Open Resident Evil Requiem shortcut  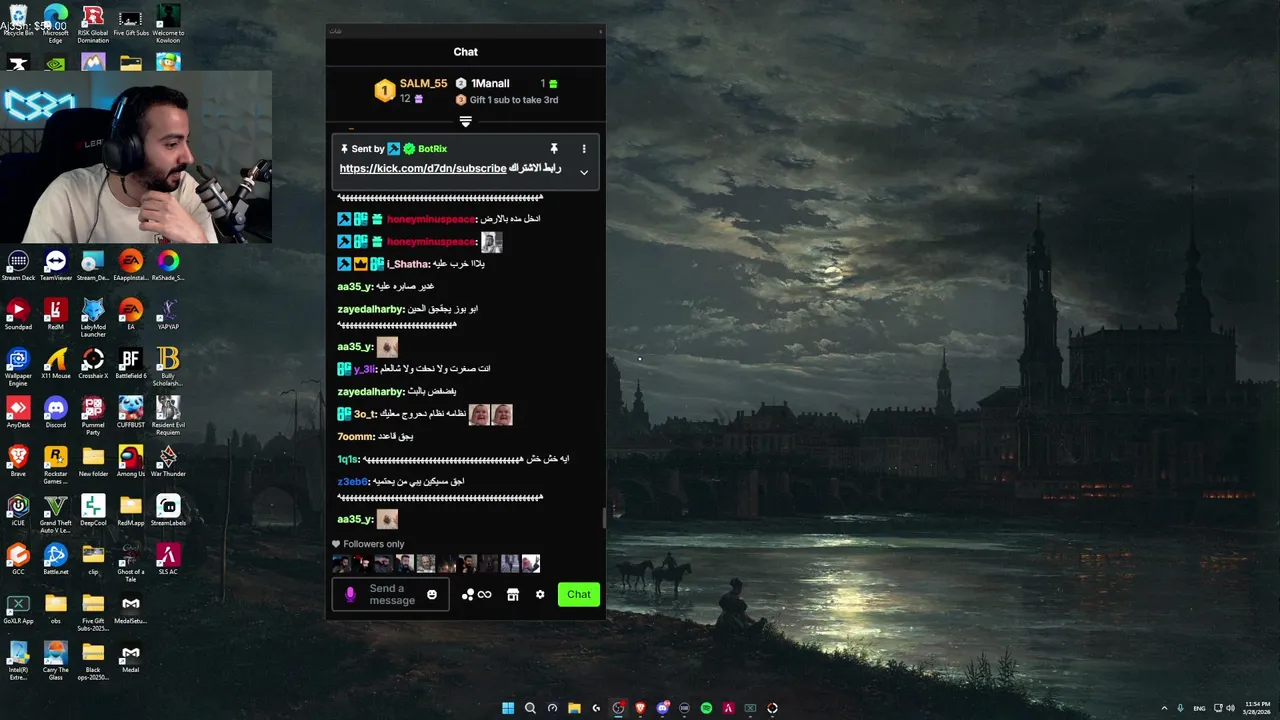coord(168,417)
